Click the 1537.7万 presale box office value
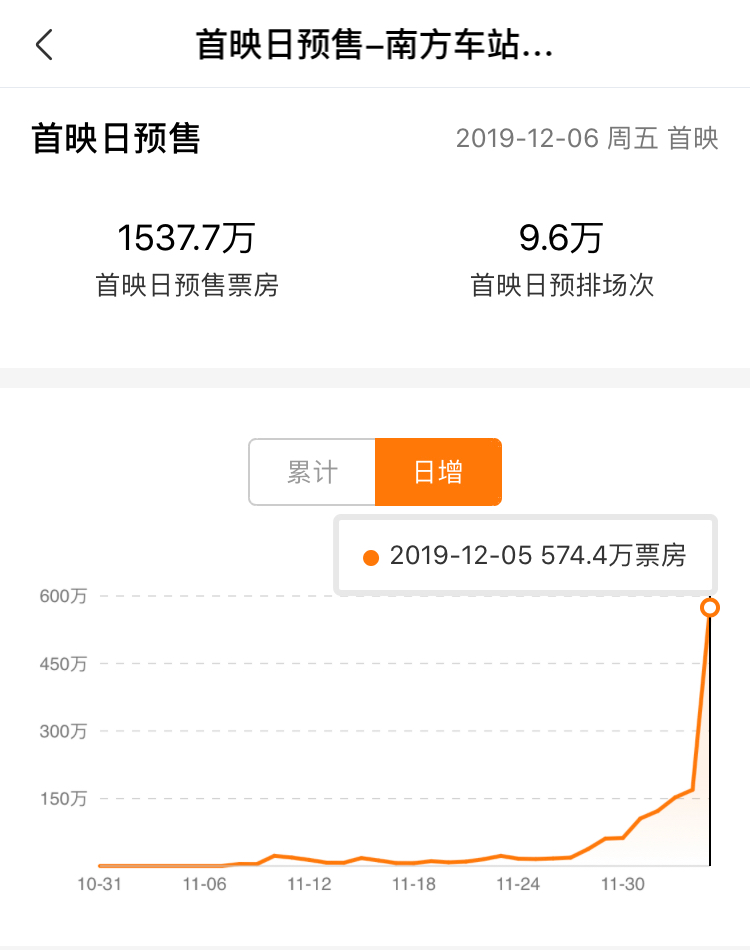Screen dimensions: 750x950 pyautogui.click(x=187, y=238)
